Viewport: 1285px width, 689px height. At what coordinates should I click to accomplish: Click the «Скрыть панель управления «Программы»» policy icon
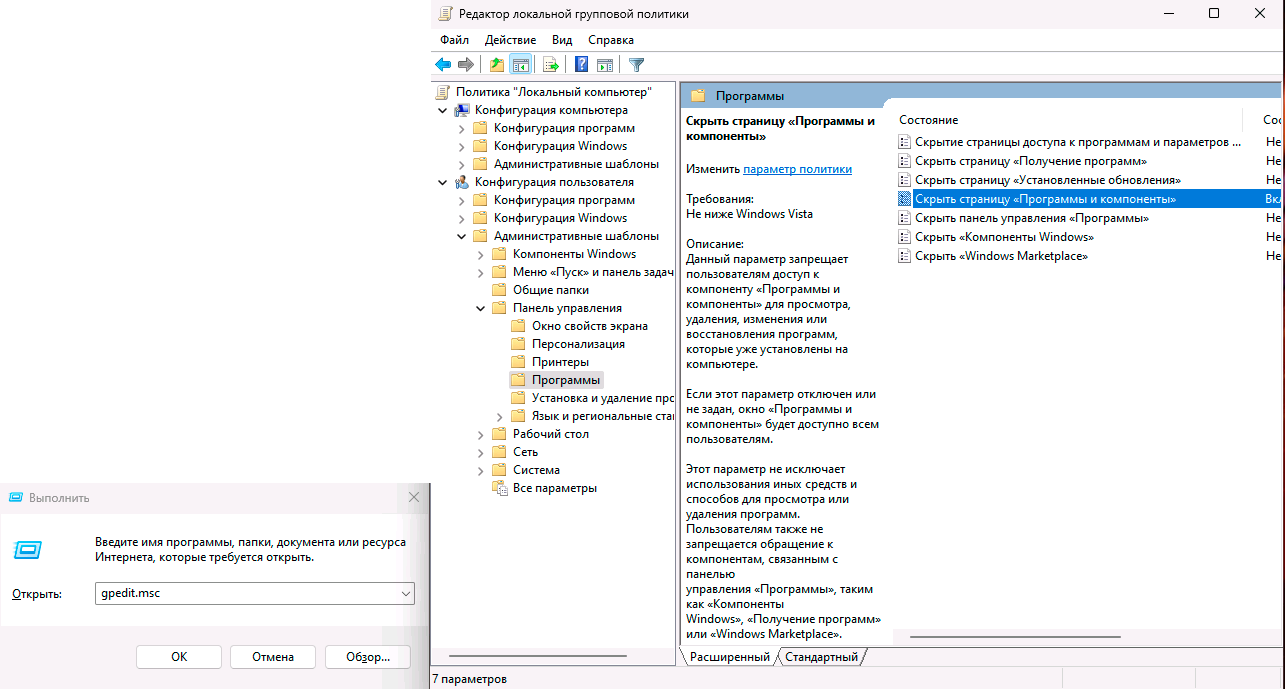pyautogui.click(x=905, y=218)
